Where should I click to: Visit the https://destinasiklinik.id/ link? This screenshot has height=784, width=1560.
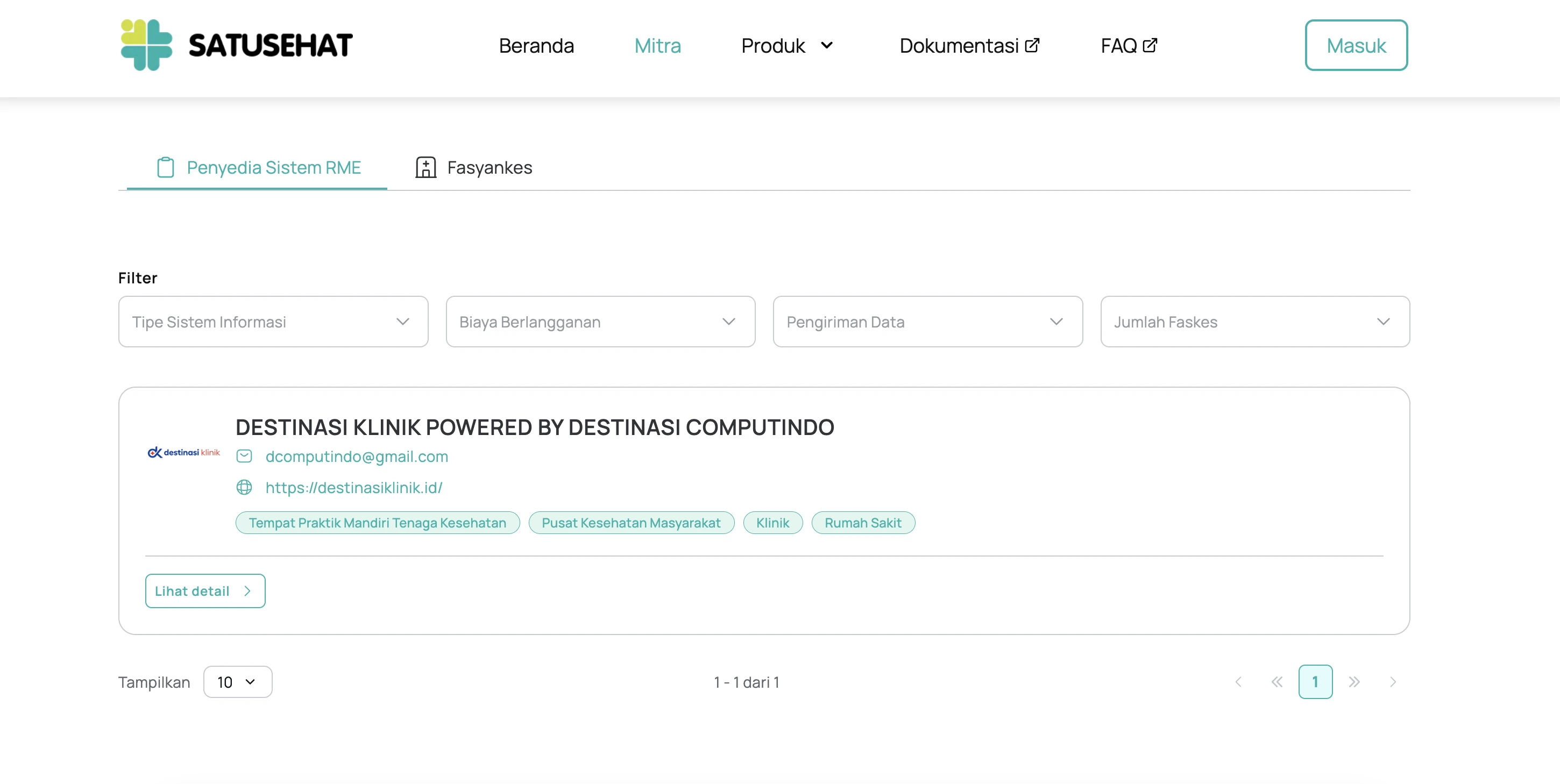353,487
